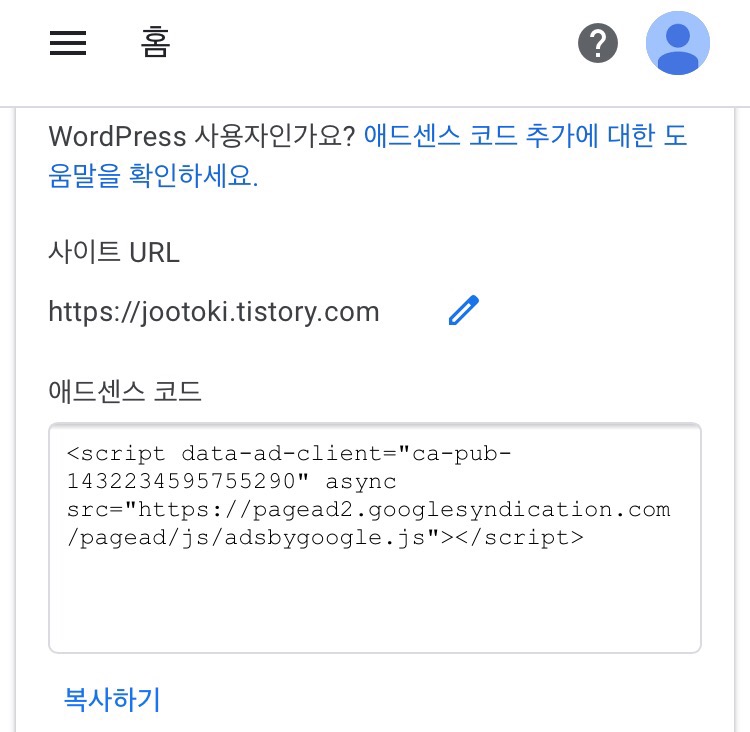Click inside the AdSense code text box
Screen dimensions: 750x732
click(x=375, y=538)
